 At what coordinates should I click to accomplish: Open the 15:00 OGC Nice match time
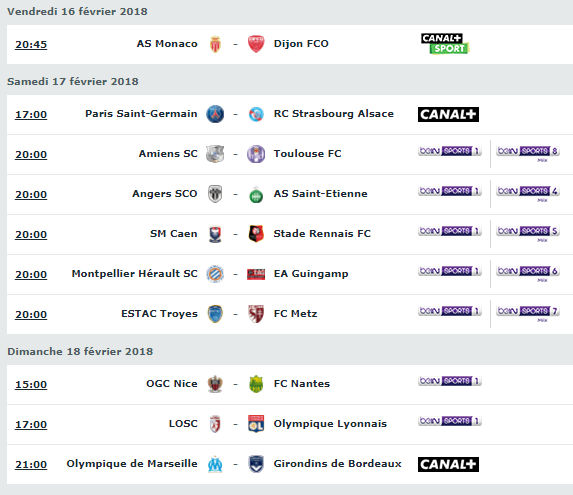click(x=31, y=385)
